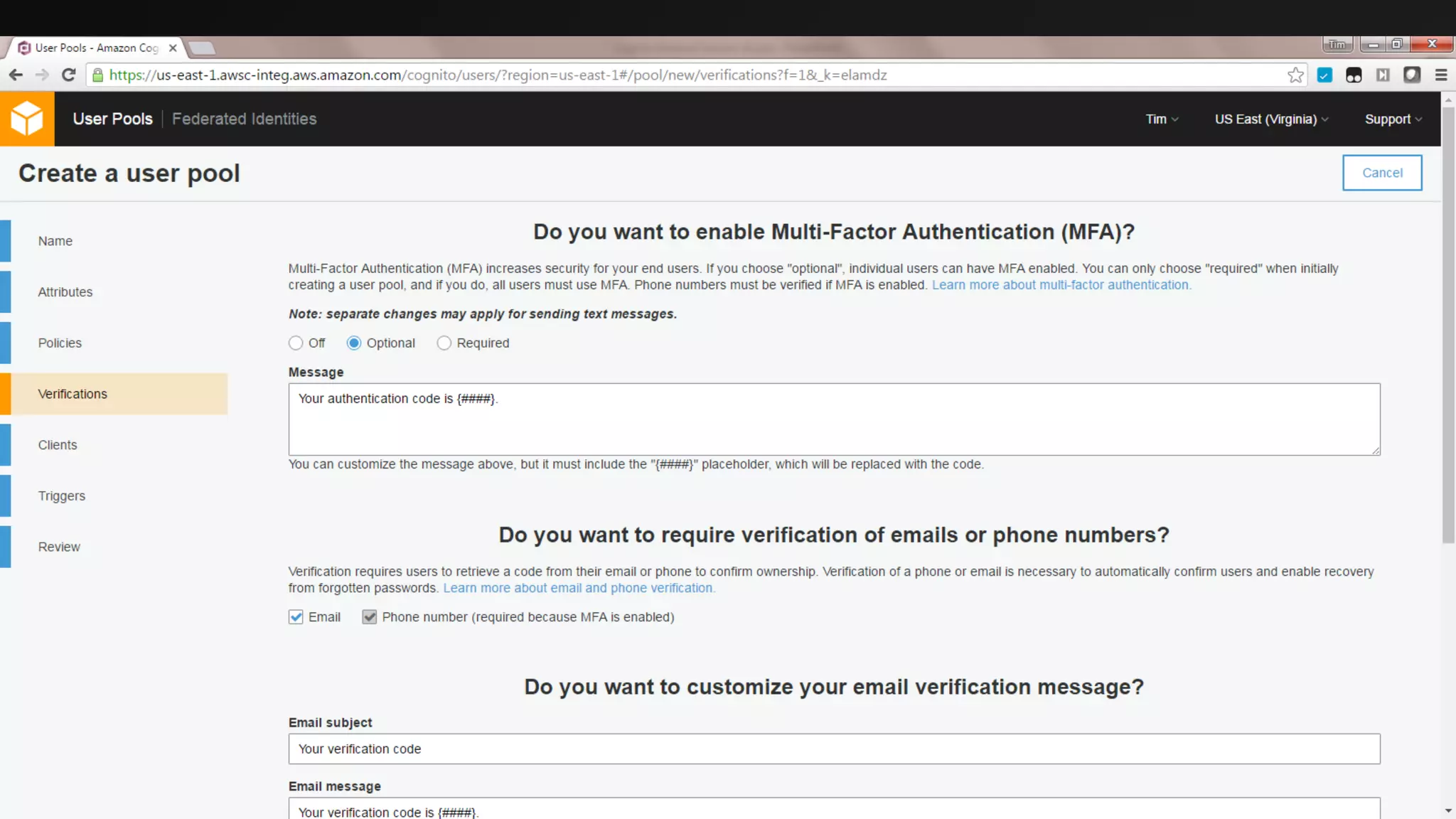Go to the Attributes step in sidebar
The width and height of the screenshot is (1456, 819).
point(65,292)
